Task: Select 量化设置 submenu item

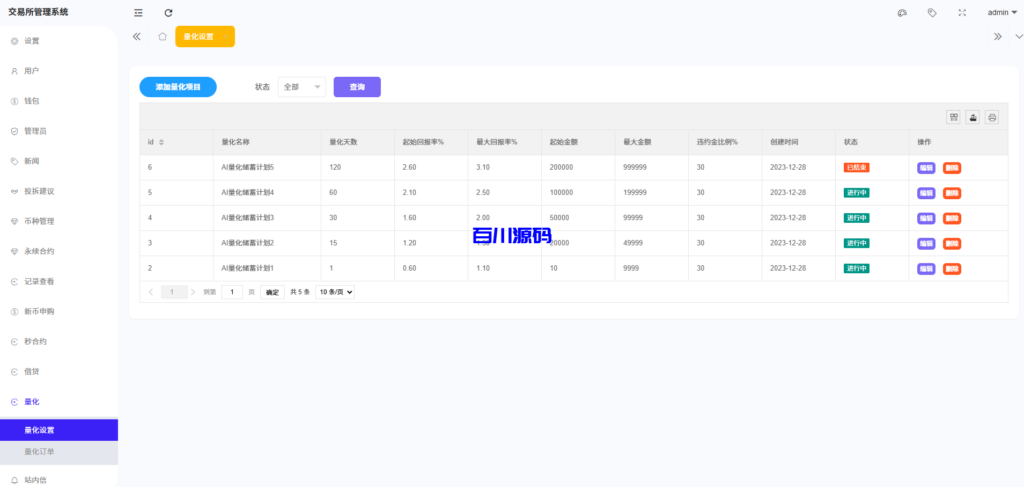Action: [x=59, y=430]
